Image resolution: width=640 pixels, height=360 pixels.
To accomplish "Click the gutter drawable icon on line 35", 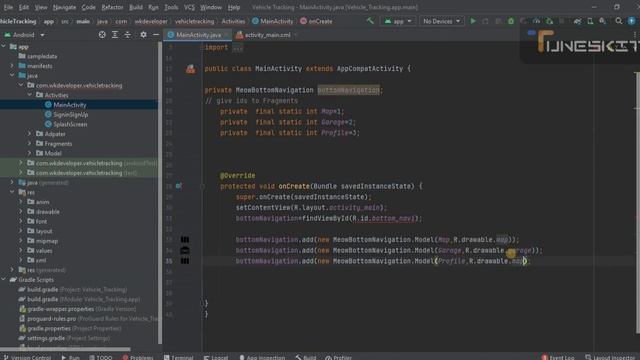I will pos(185,261).
